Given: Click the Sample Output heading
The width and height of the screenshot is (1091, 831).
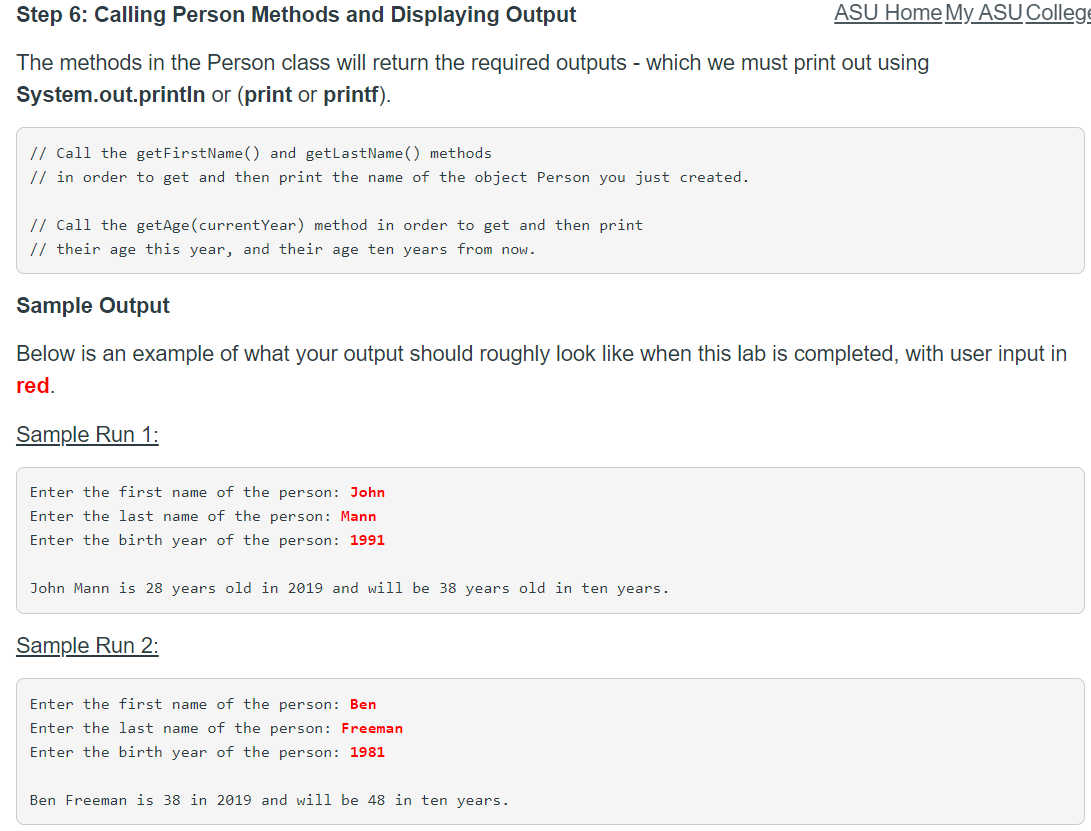Looking at the screenshot, I should (x=92, y=305).
